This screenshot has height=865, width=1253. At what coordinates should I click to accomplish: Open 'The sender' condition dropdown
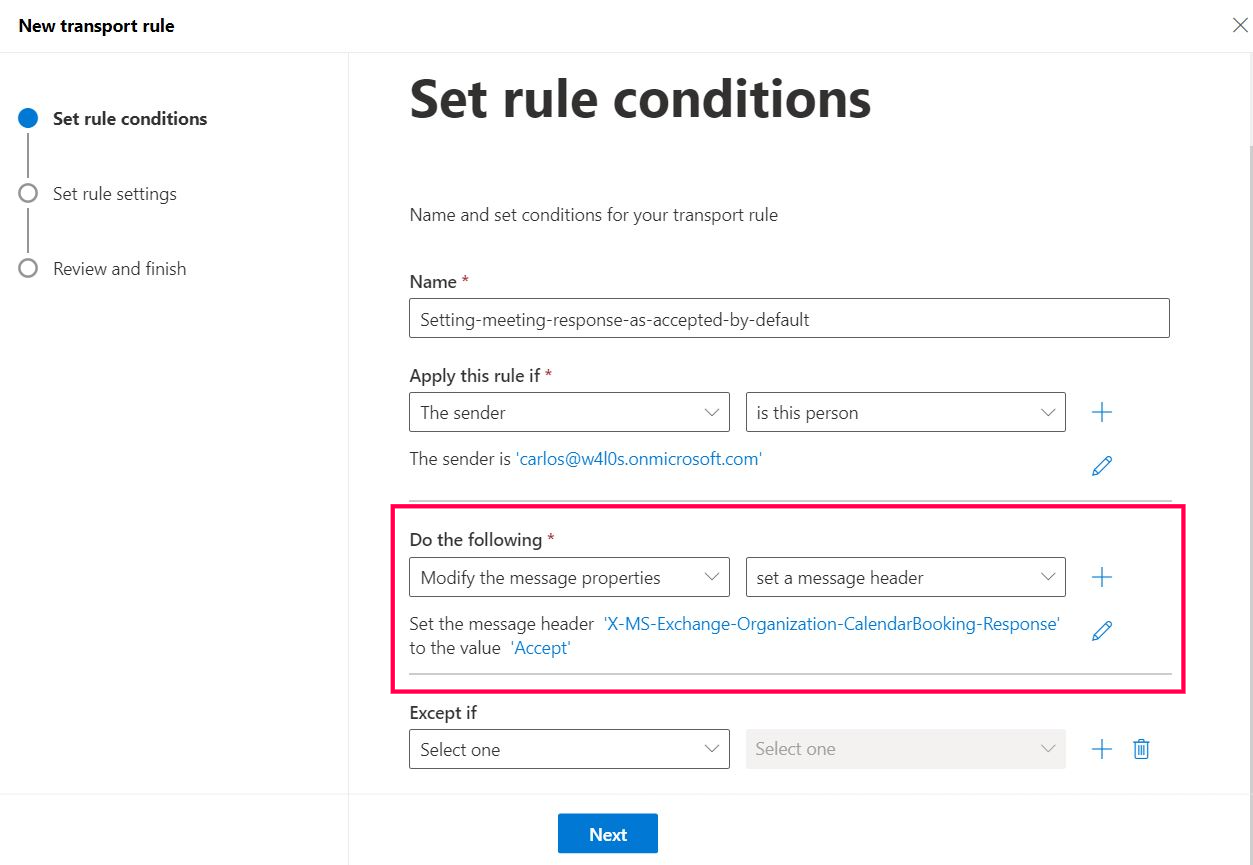[569, 412]
